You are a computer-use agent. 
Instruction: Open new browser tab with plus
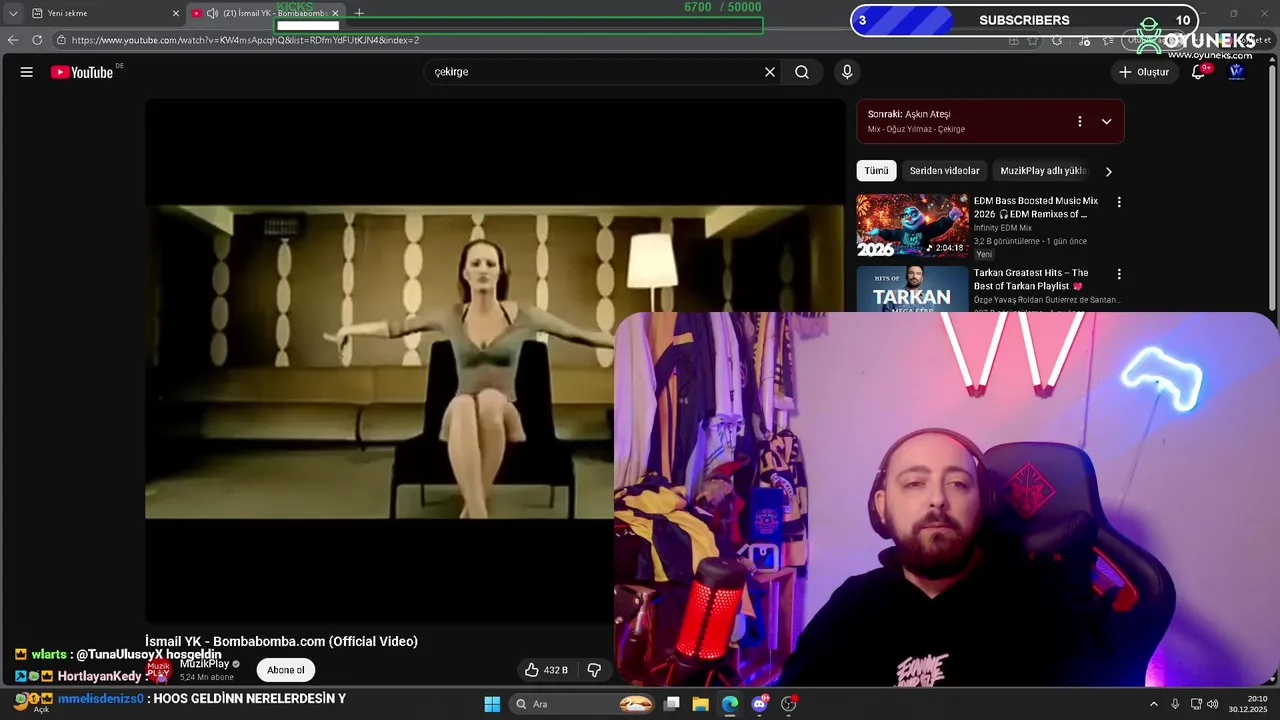click(x=359, y=13)
